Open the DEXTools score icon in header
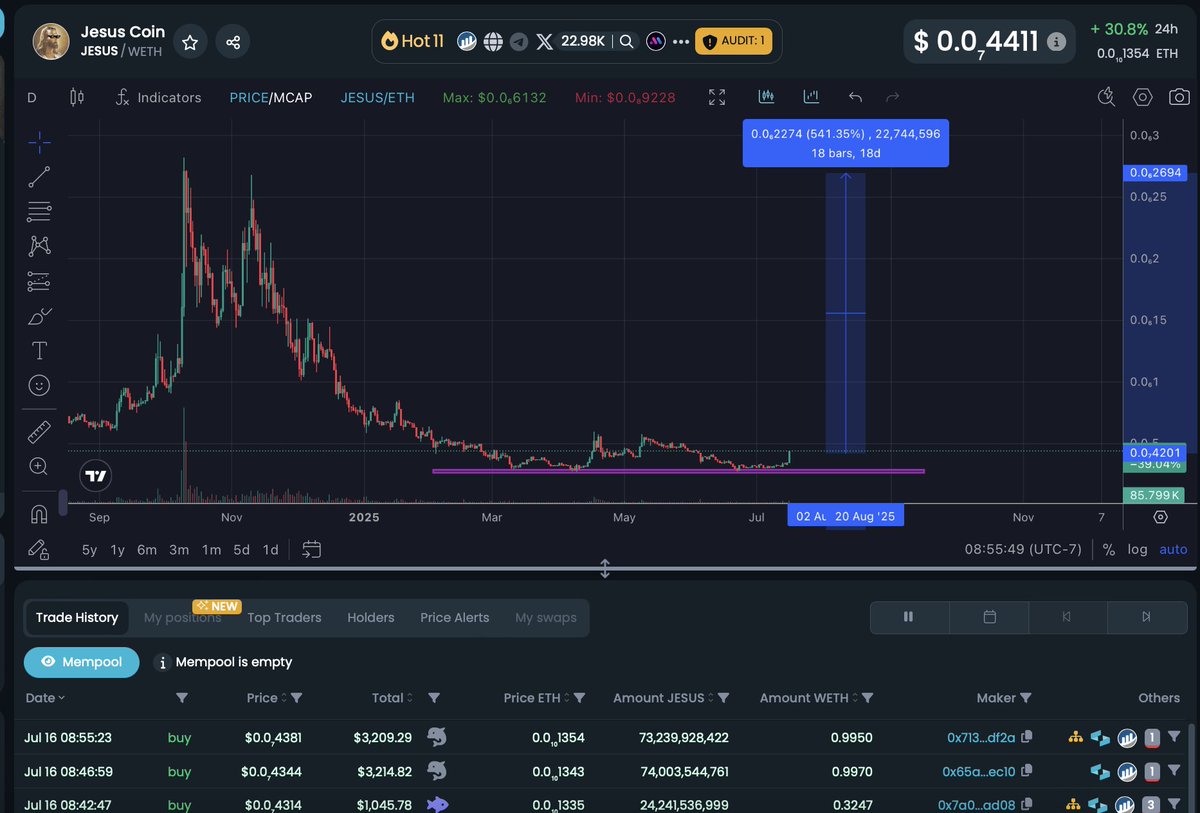 [x=467, y=41]
